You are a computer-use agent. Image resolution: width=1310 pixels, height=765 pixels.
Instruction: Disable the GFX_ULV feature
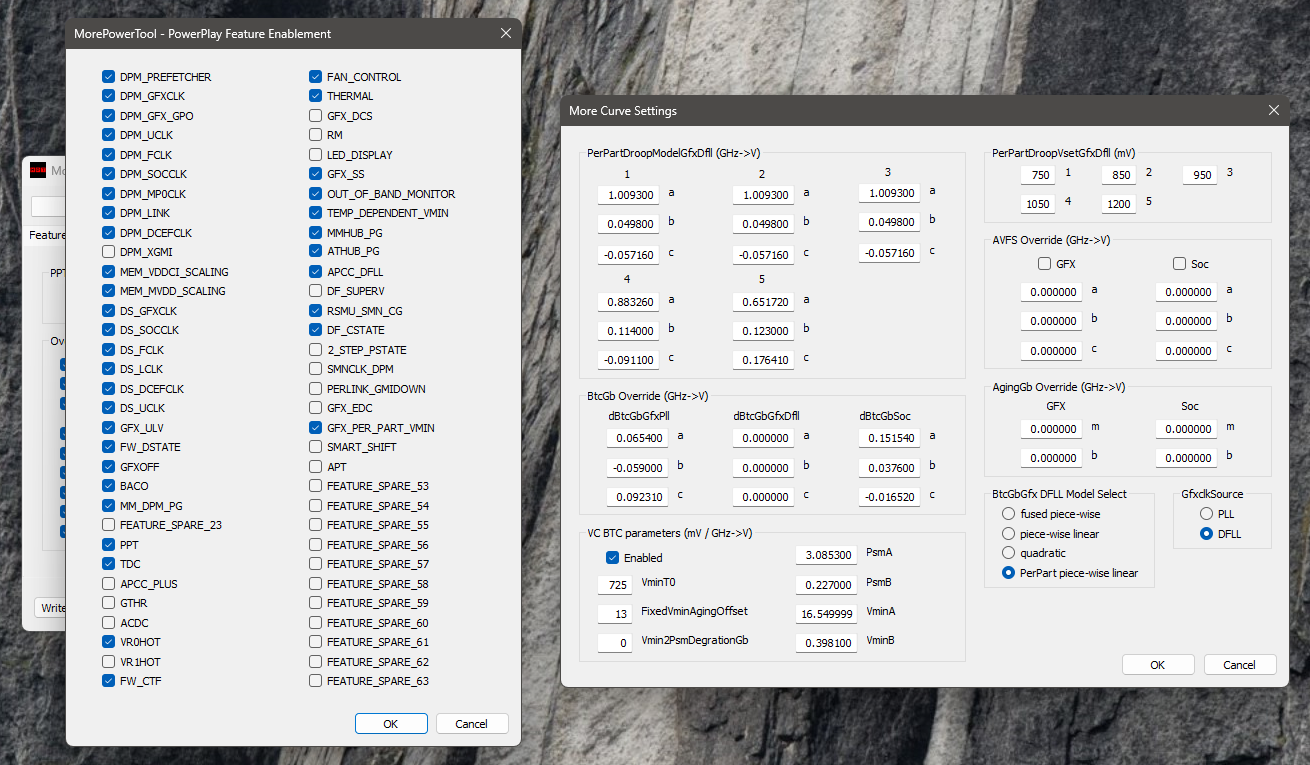(x=108, y=428)
